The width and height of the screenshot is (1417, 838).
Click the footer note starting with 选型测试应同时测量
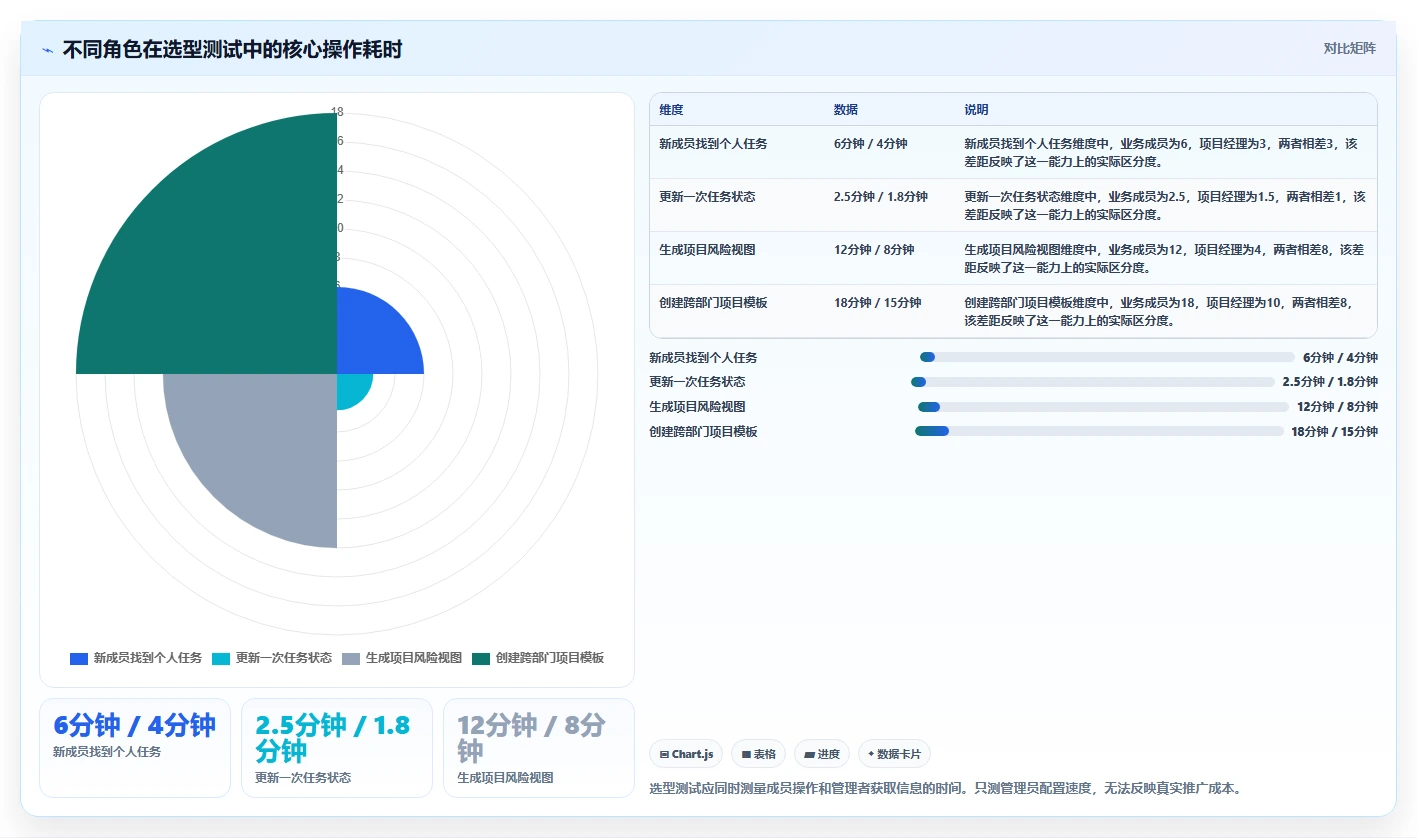(945, 788)
